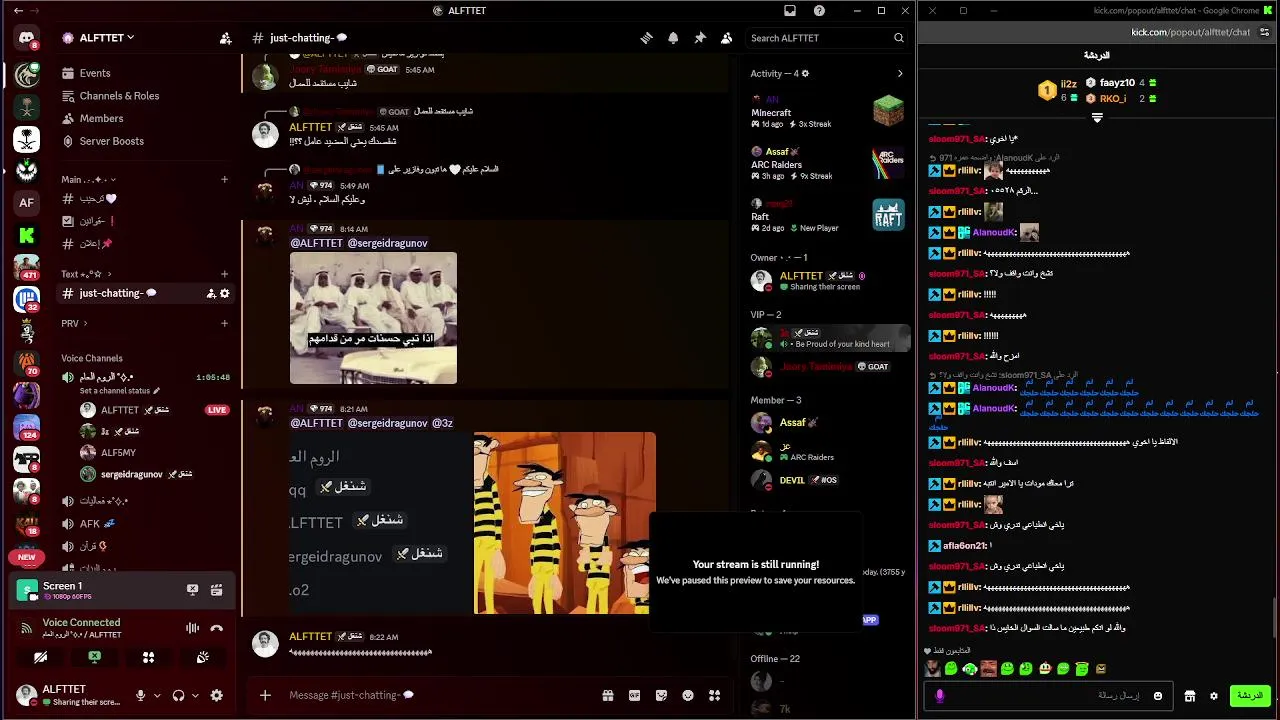The image size is (1280, 720).
Task: Open activities launcher in voice panel
Action: tap(148, 657)
